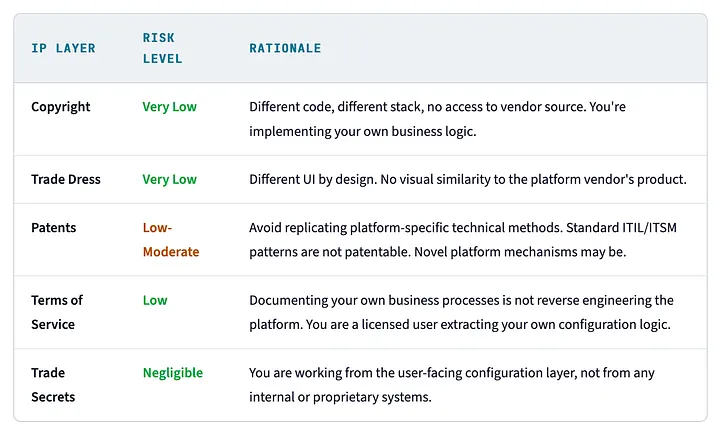
Task: Select the Trade Secrets row label
Action: (53, 385)
